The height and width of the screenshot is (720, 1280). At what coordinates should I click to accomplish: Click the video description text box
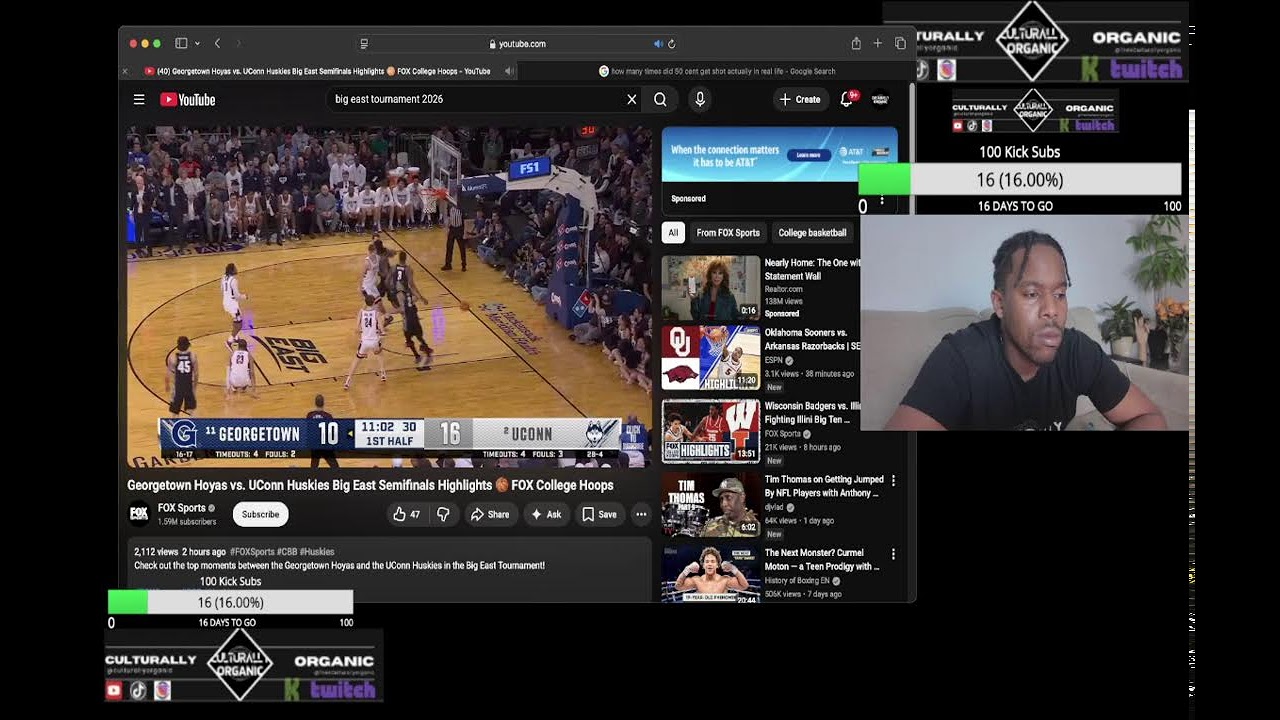(x=389, y=569)
